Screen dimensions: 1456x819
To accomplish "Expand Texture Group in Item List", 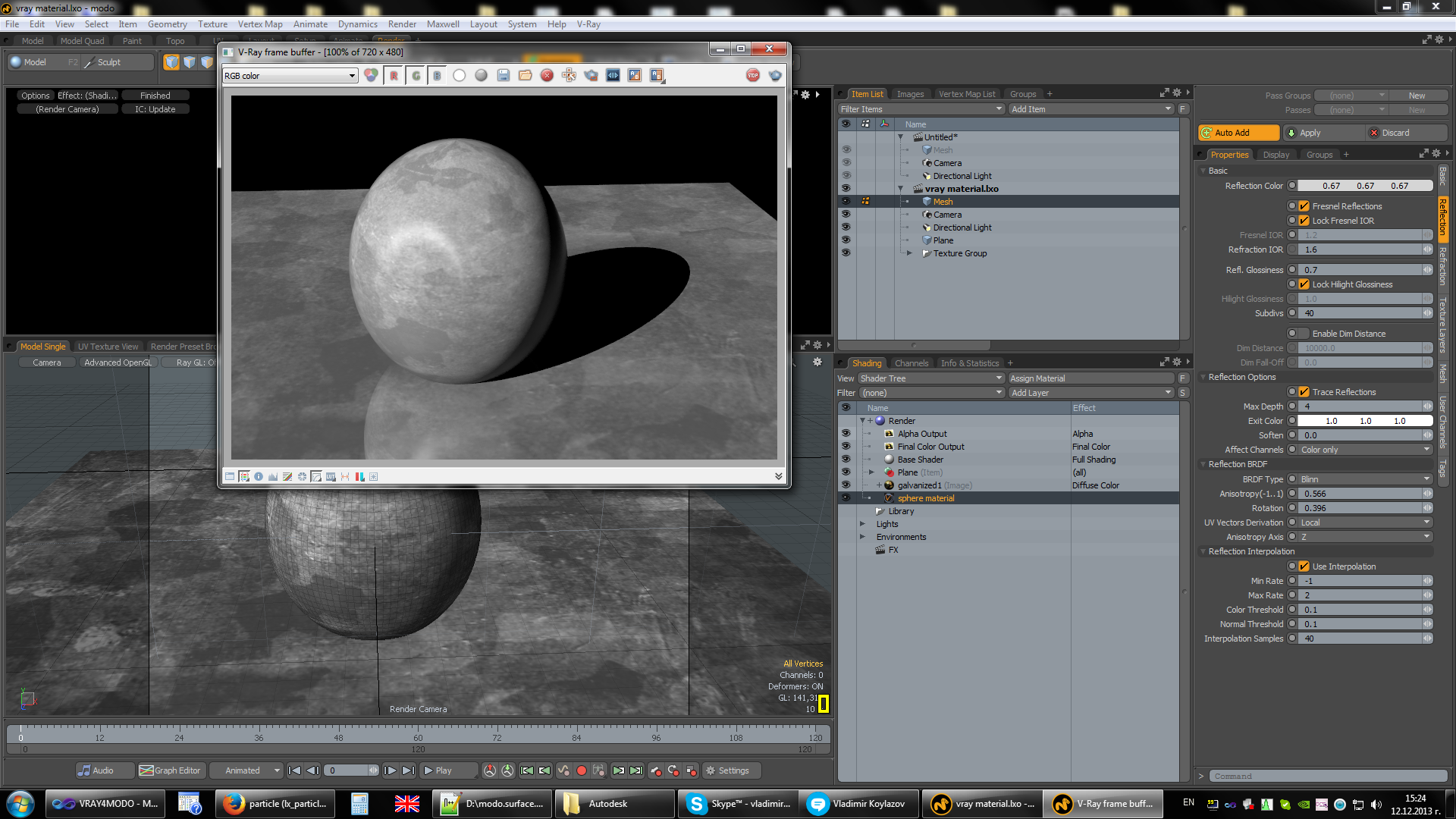I will 909,253.
